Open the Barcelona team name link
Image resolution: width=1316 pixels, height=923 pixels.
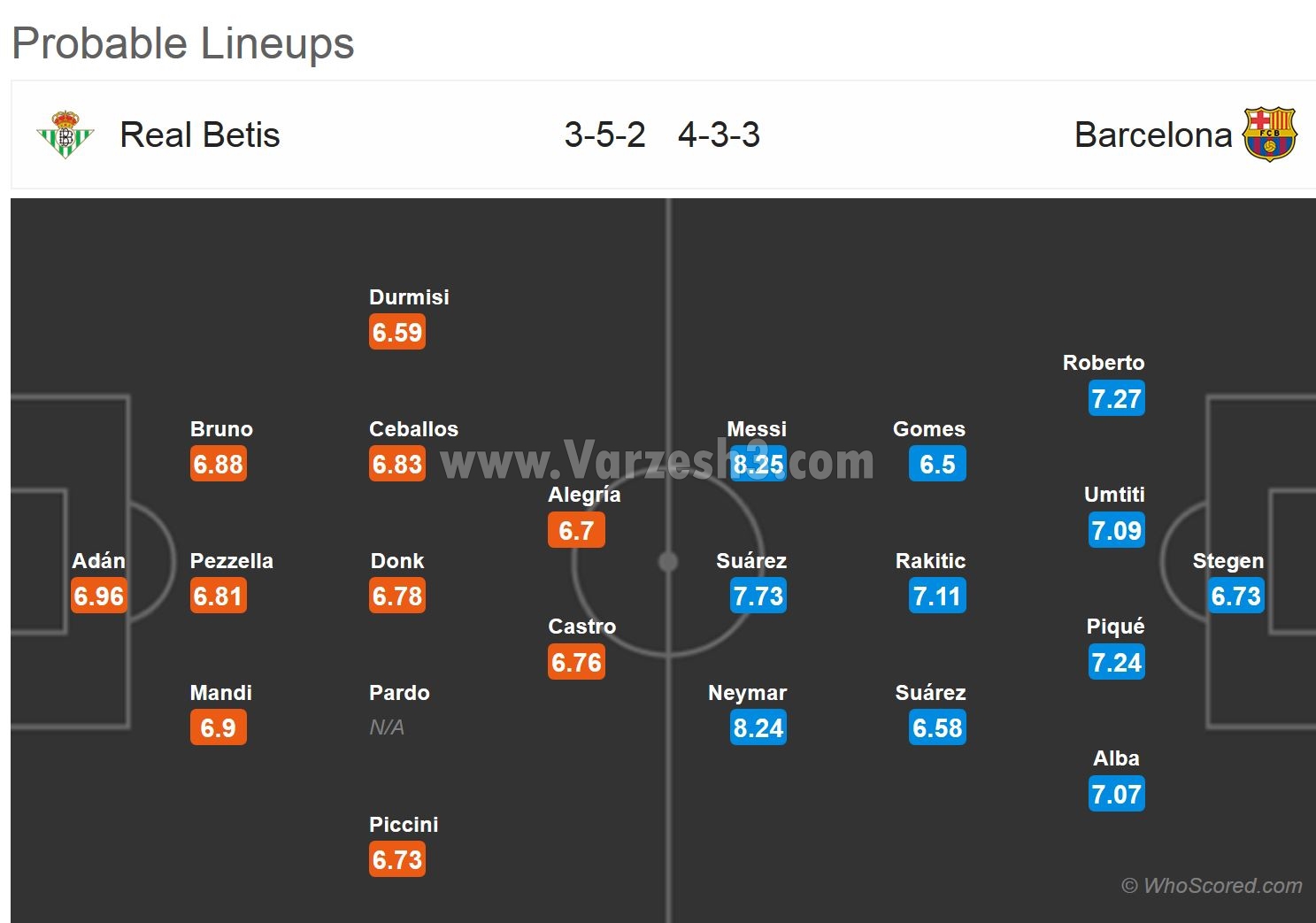click(1152, 135)
